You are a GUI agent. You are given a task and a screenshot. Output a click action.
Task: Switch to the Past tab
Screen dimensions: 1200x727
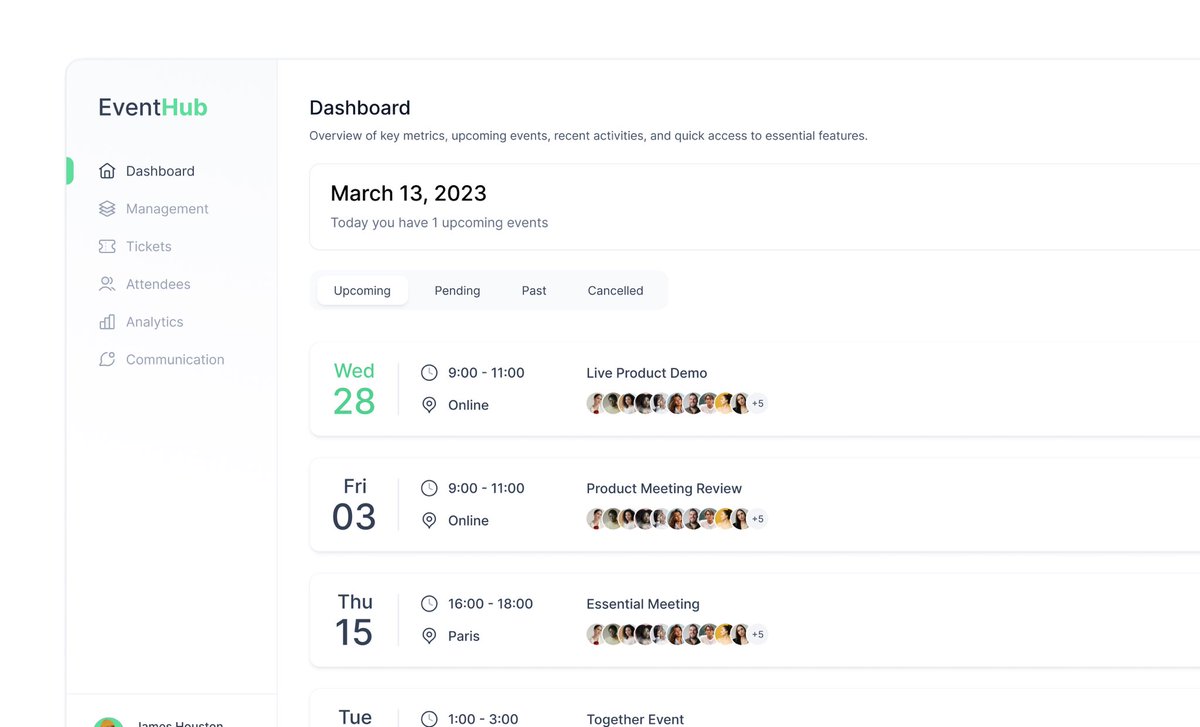(x=534, y=290)
